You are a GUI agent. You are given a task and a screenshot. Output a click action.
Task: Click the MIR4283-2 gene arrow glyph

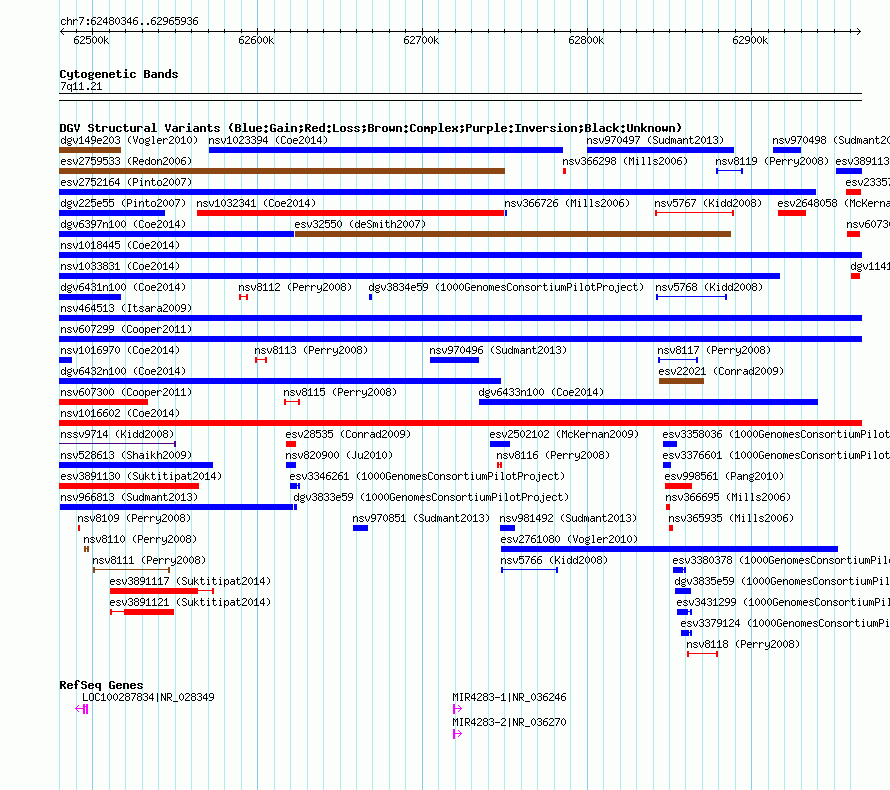tap(457, 734)
